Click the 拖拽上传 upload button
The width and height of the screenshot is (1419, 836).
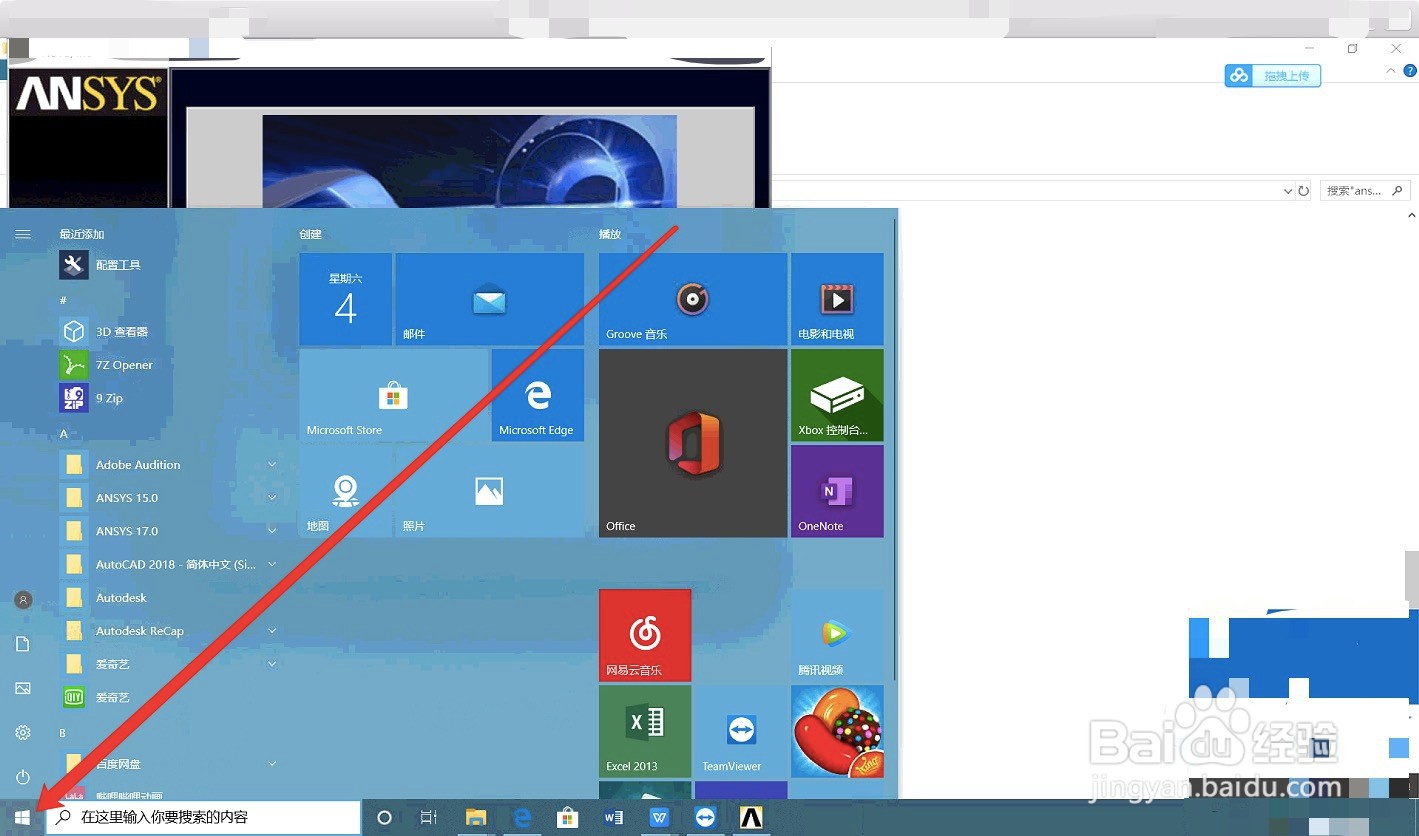pos(1272,76)
